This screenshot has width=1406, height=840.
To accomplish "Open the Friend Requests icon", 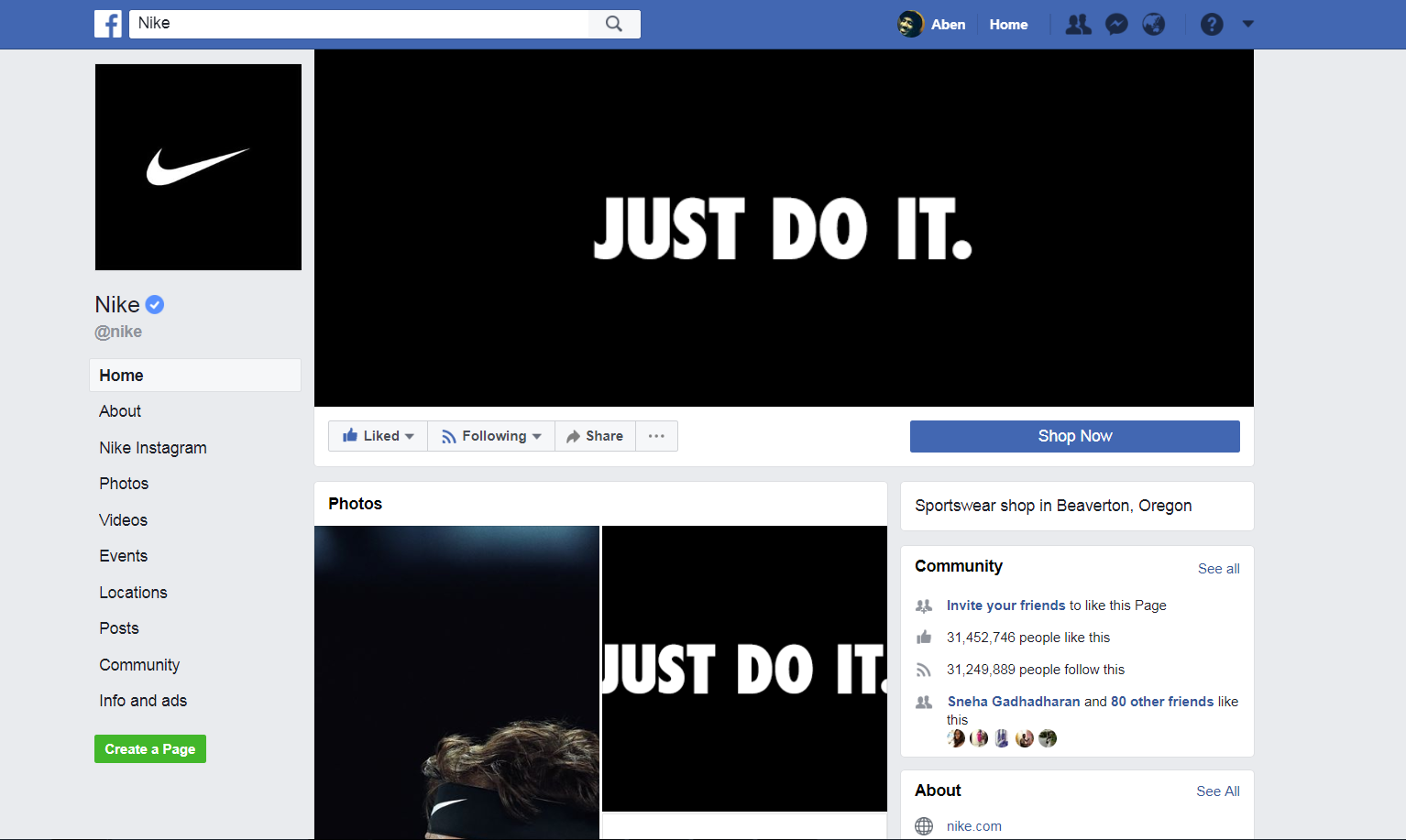I will point(1079,25).
